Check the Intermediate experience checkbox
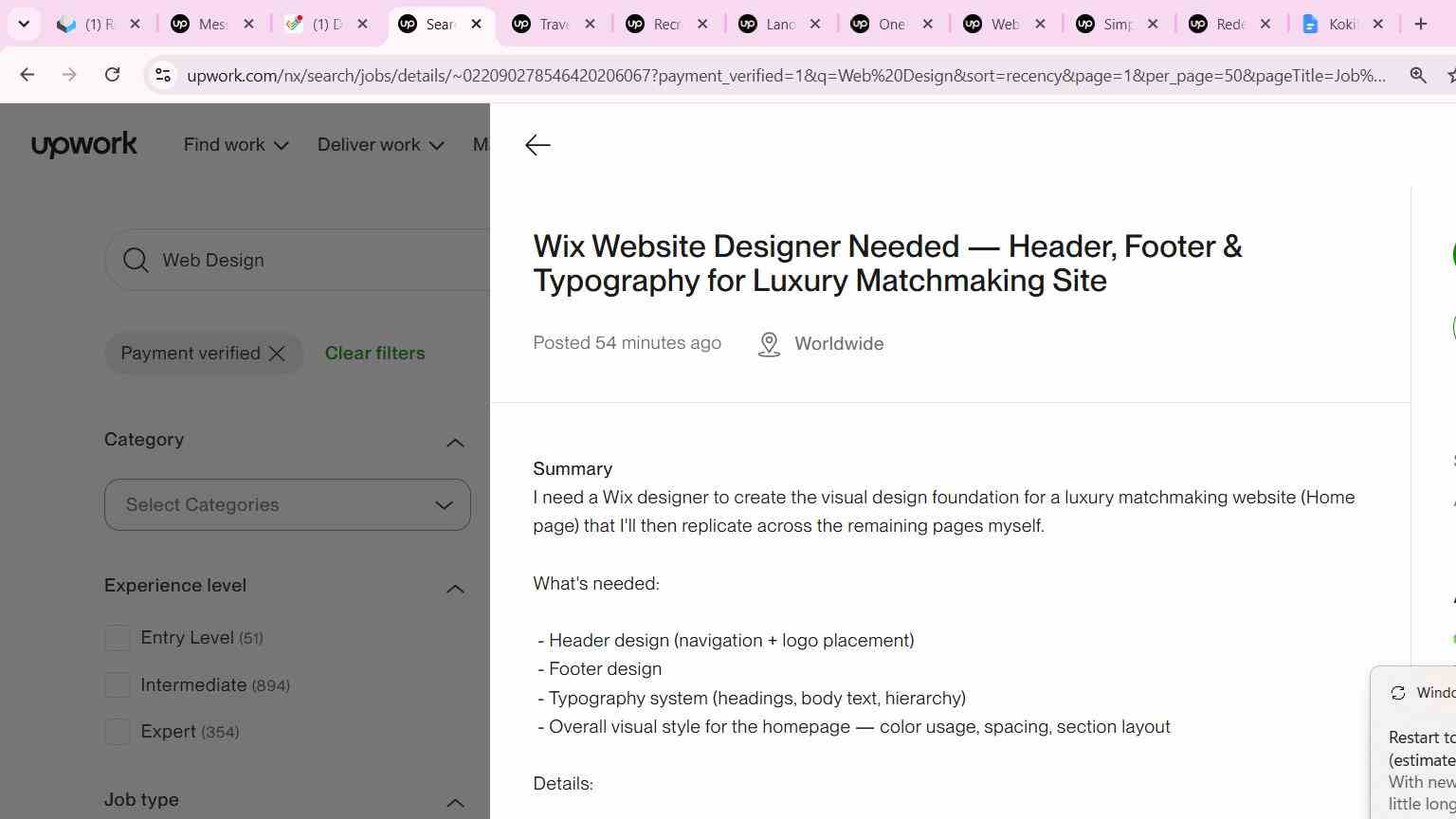The height and width of the screenshot is (819, 1456). tap(117, 684)
